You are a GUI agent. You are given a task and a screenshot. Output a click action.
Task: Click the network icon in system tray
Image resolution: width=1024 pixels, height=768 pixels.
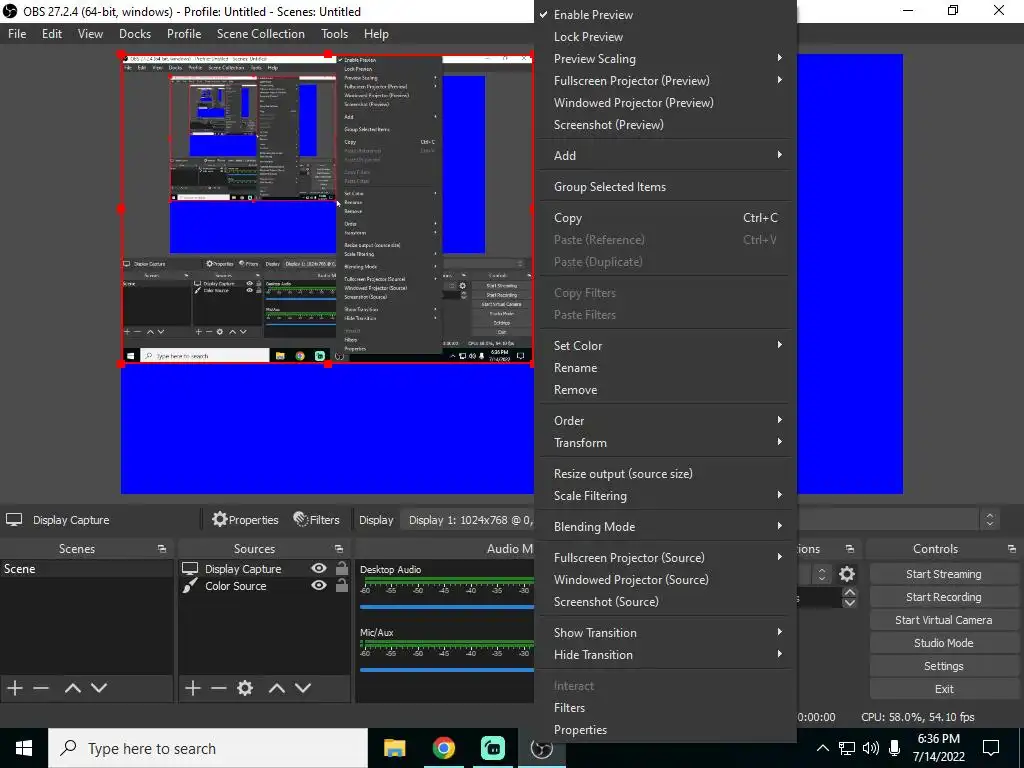[x=847, y=748]
